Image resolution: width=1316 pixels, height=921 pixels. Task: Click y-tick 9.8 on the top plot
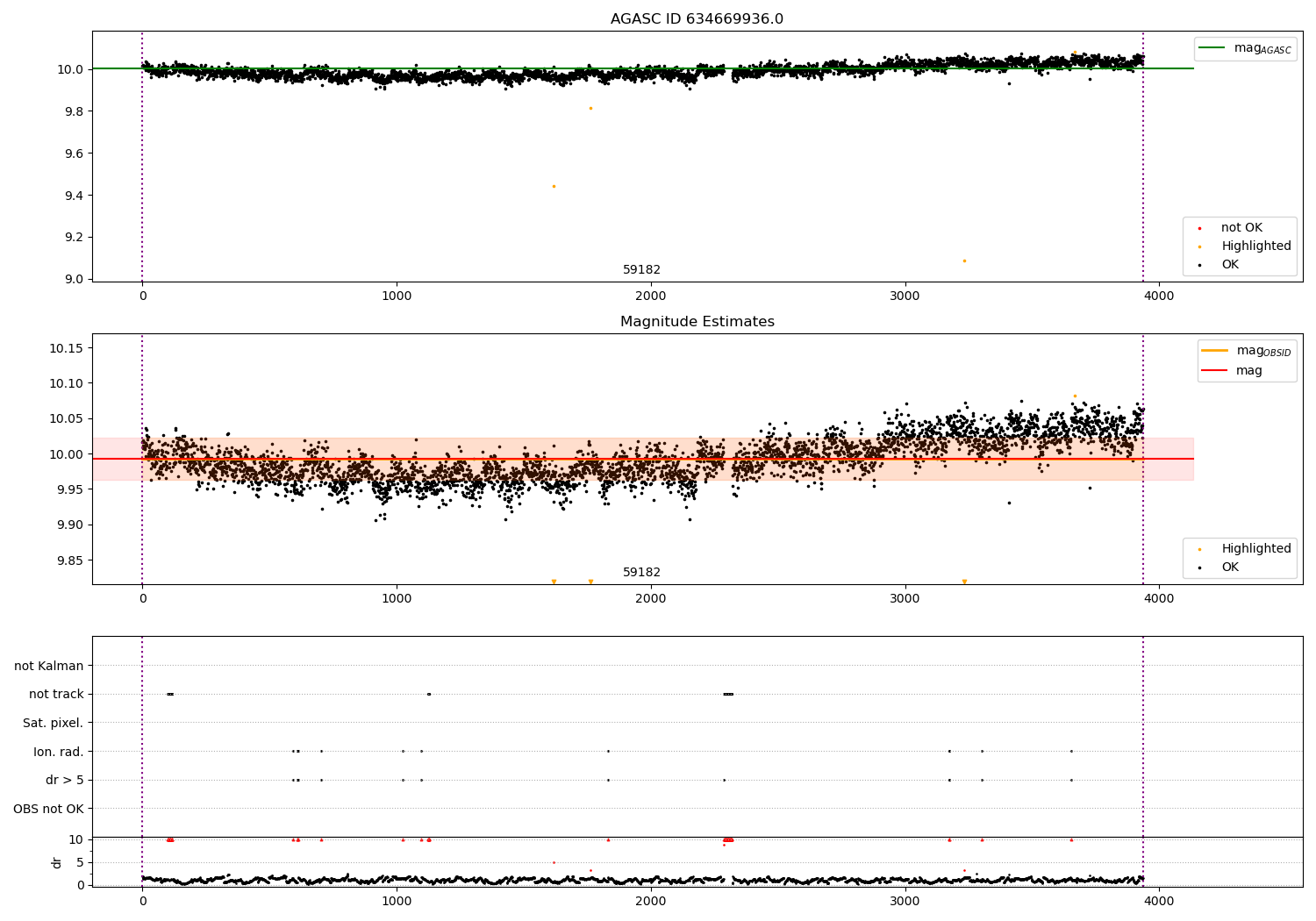pyautogui.click(x=75, y=111)
